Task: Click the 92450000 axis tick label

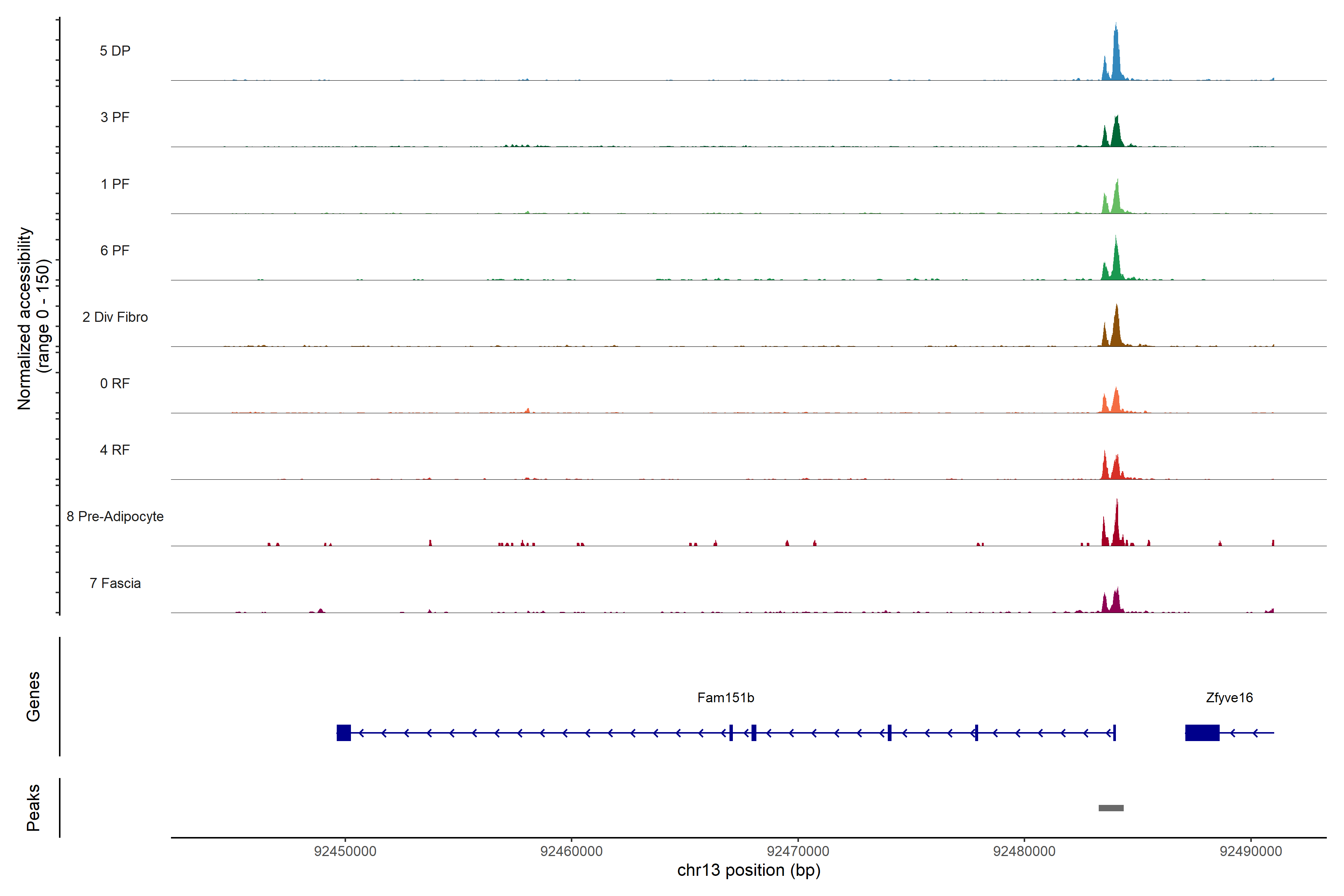Action: coord(345,851)
